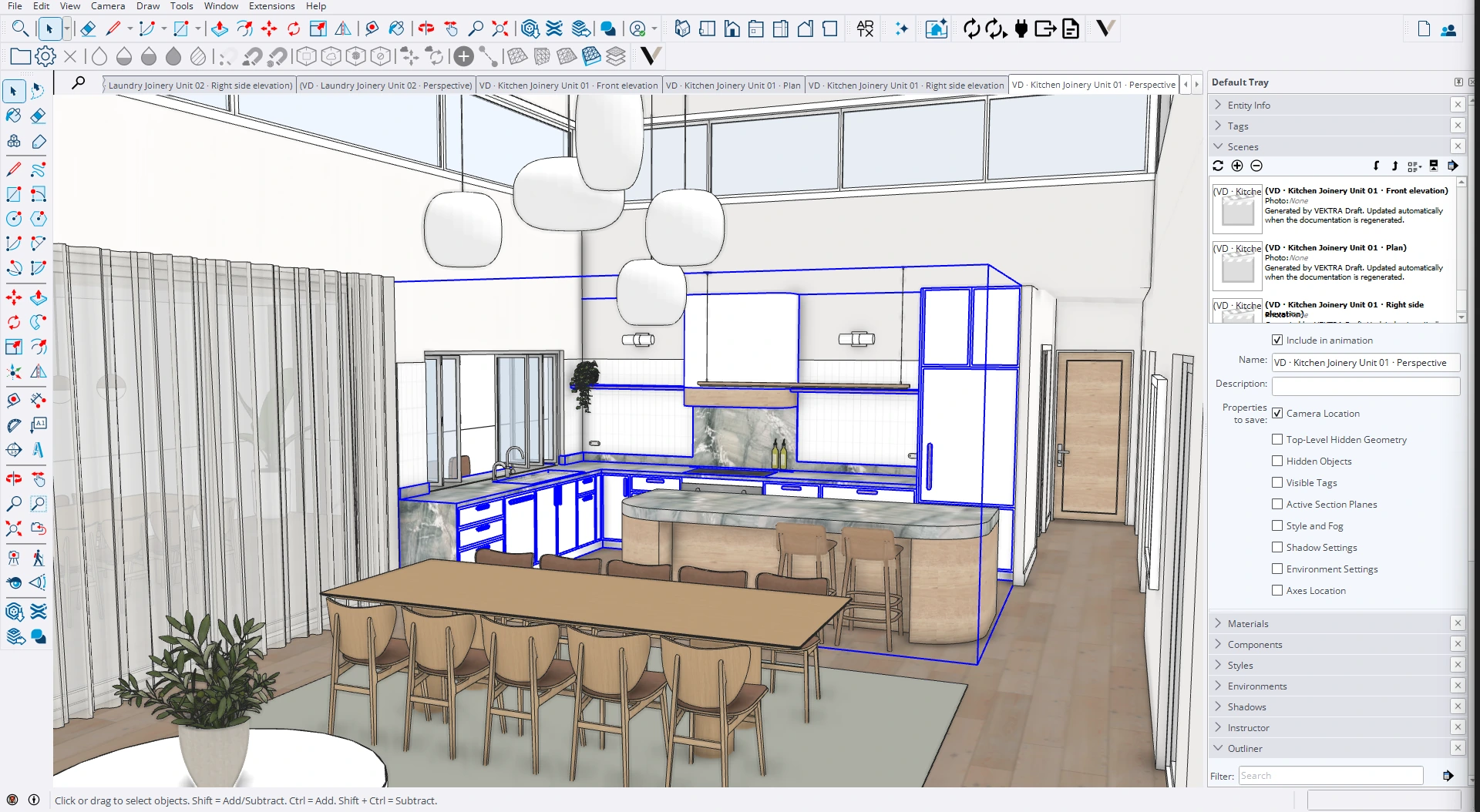Click the scene Description field
The height and width of the screenshot is (812, 1480).
[1365, 385]
